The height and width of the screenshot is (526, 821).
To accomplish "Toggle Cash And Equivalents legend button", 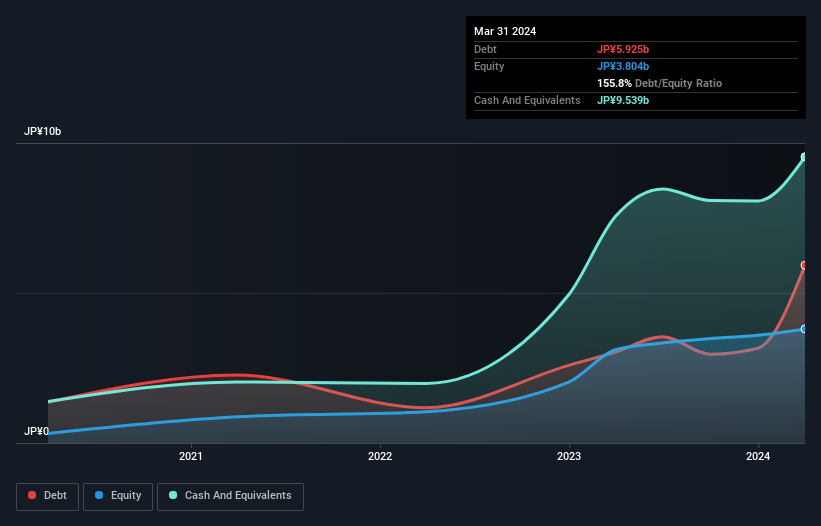I will click(230, 496).
